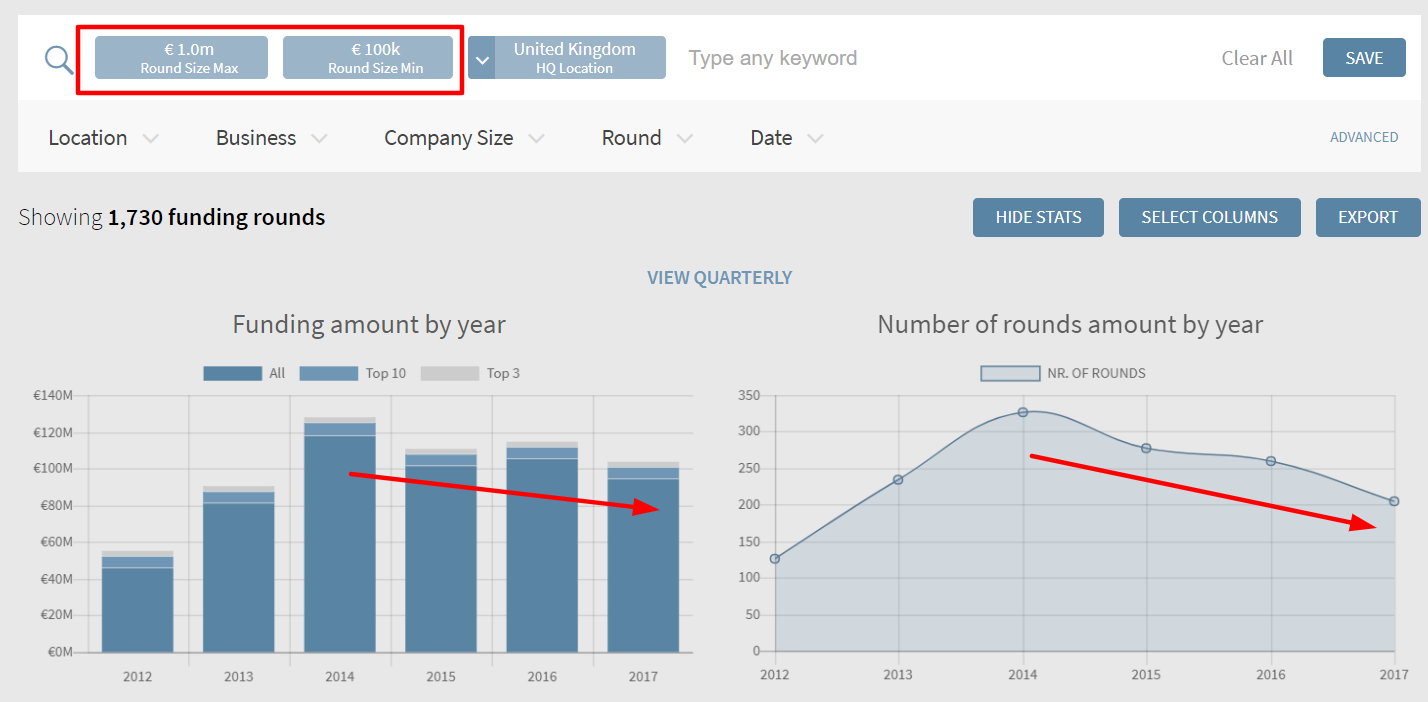This screenshot has height=702, width=1428.
Task: Click the HIDE STATS button
Action: pos(1038,217)
